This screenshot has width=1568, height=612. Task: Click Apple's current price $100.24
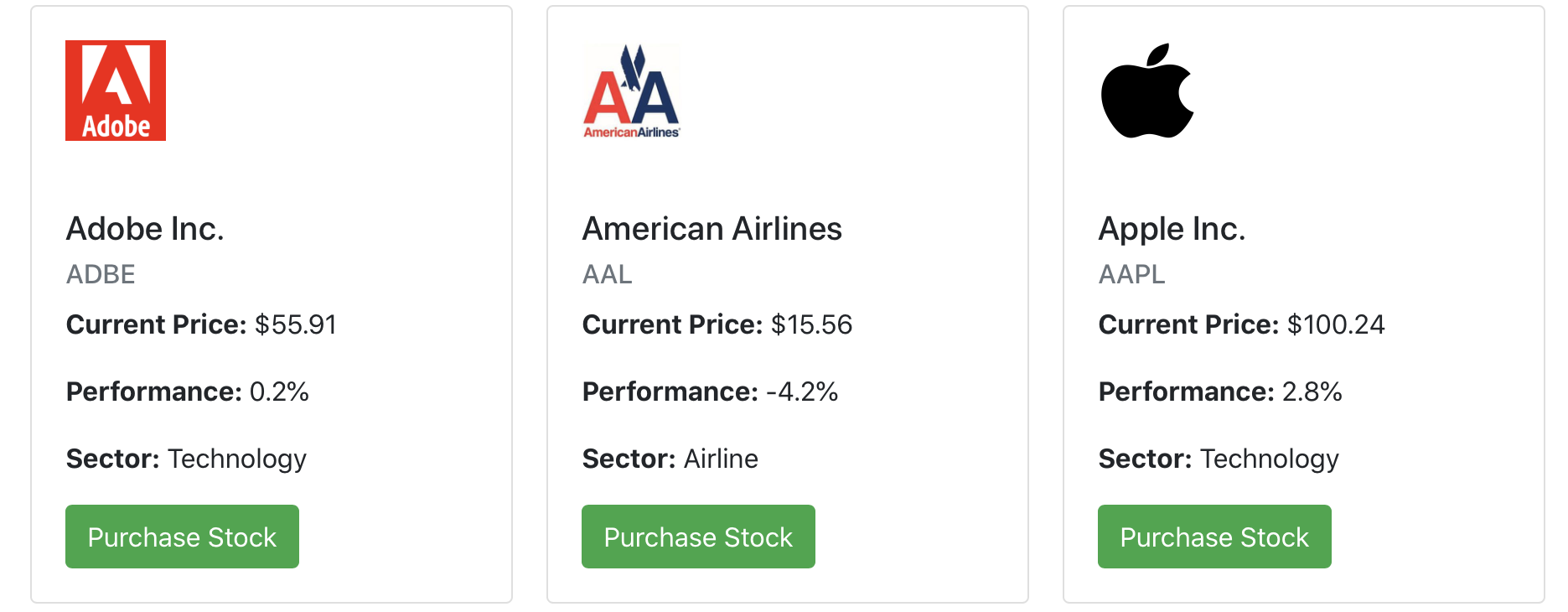[x=1336, y=324]
